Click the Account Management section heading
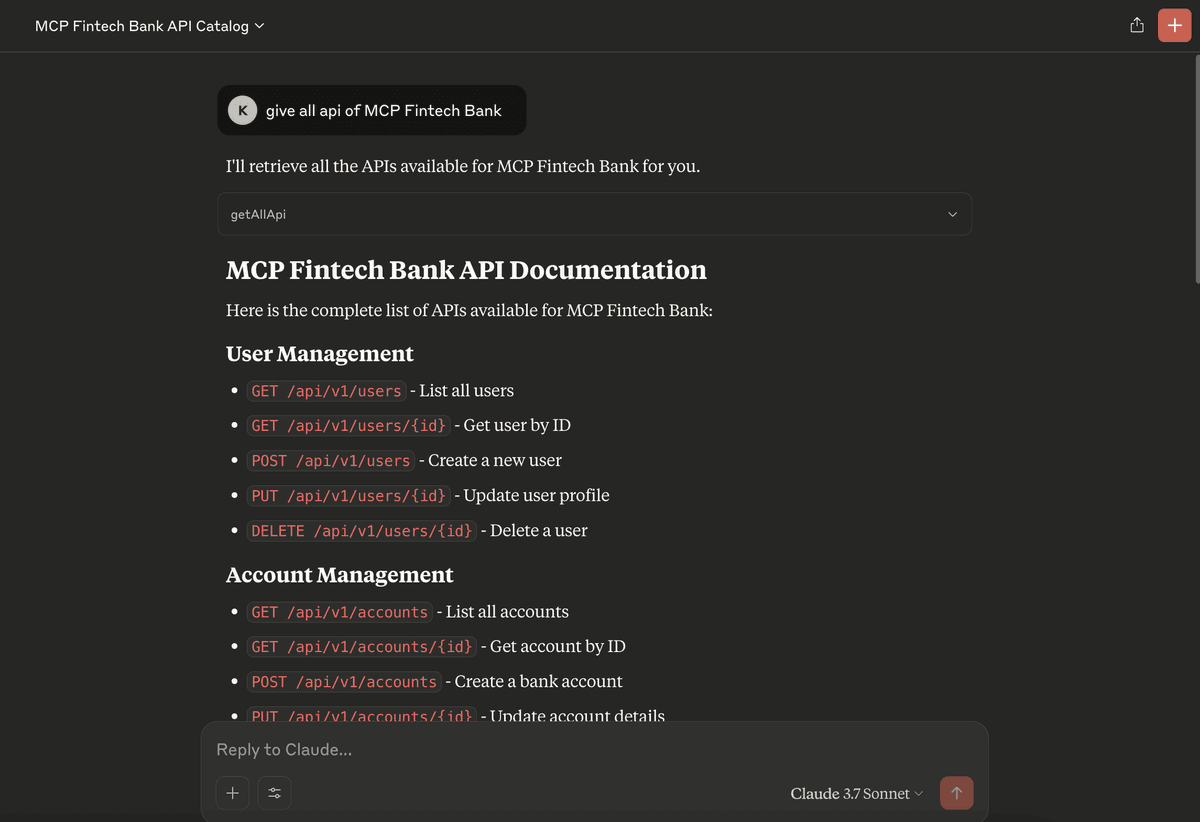 340,575
